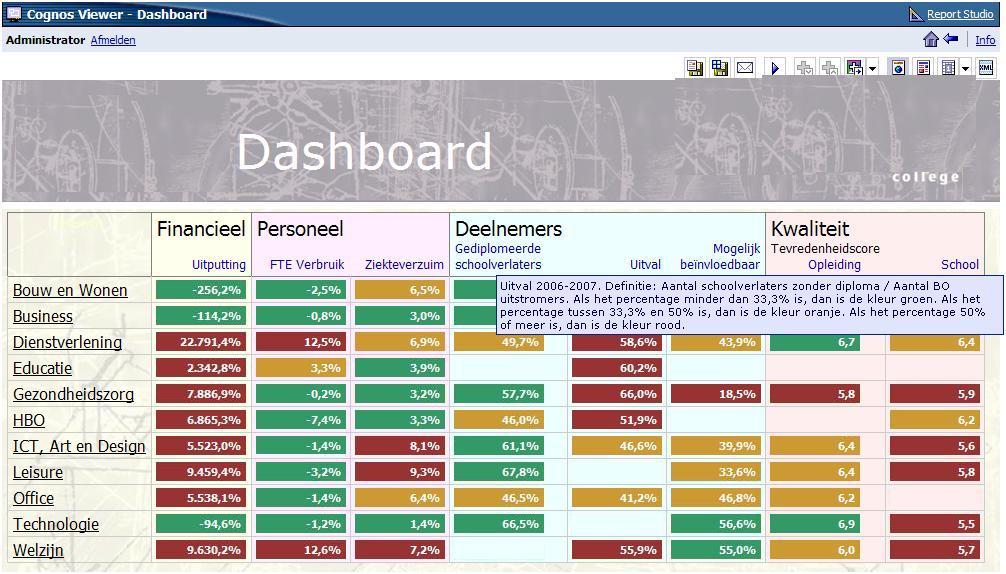
Task: Click the 6,9 Opleiding score for Technologie
Action: tap(815, 524)
